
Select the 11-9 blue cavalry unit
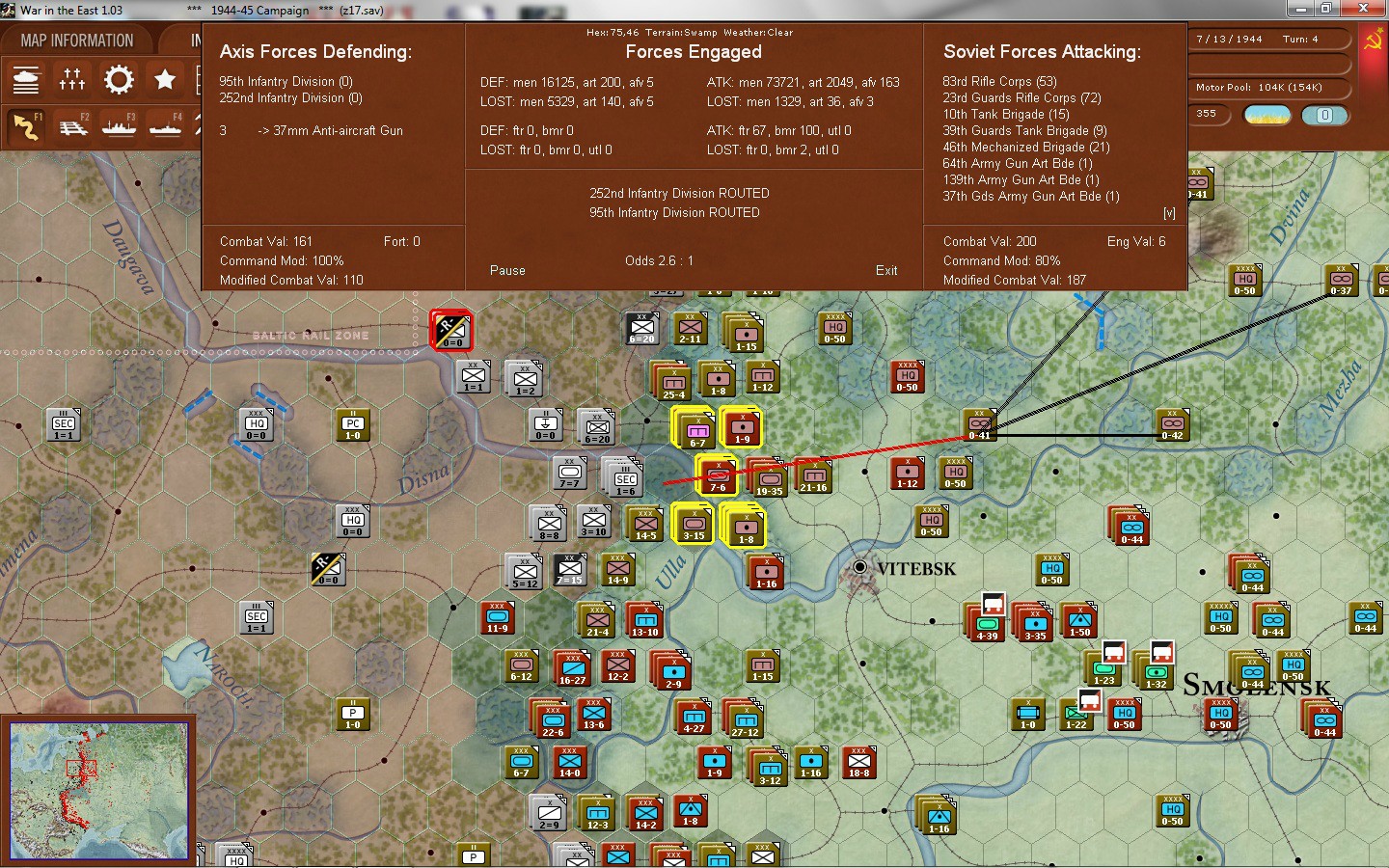(497, 617)
